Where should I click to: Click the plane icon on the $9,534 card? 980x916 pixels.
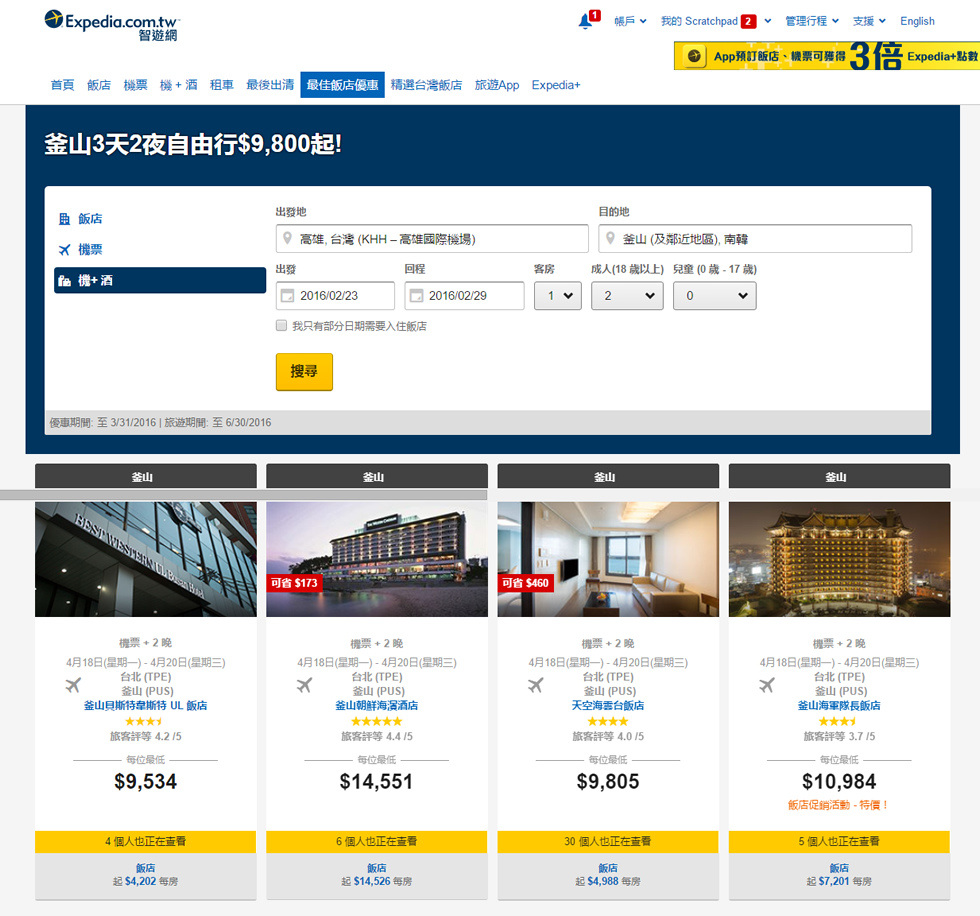(73, 685)
